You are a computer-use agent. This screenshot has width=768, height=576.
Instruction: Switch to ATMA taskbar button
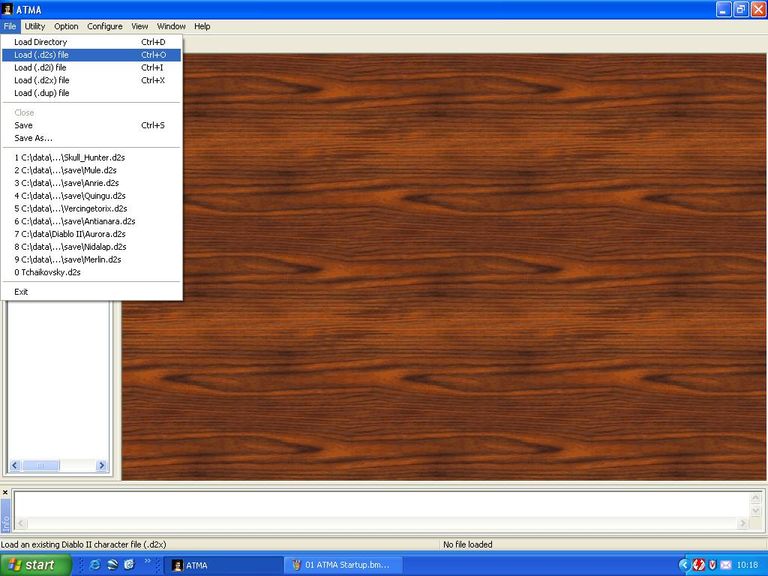[223, 565]
